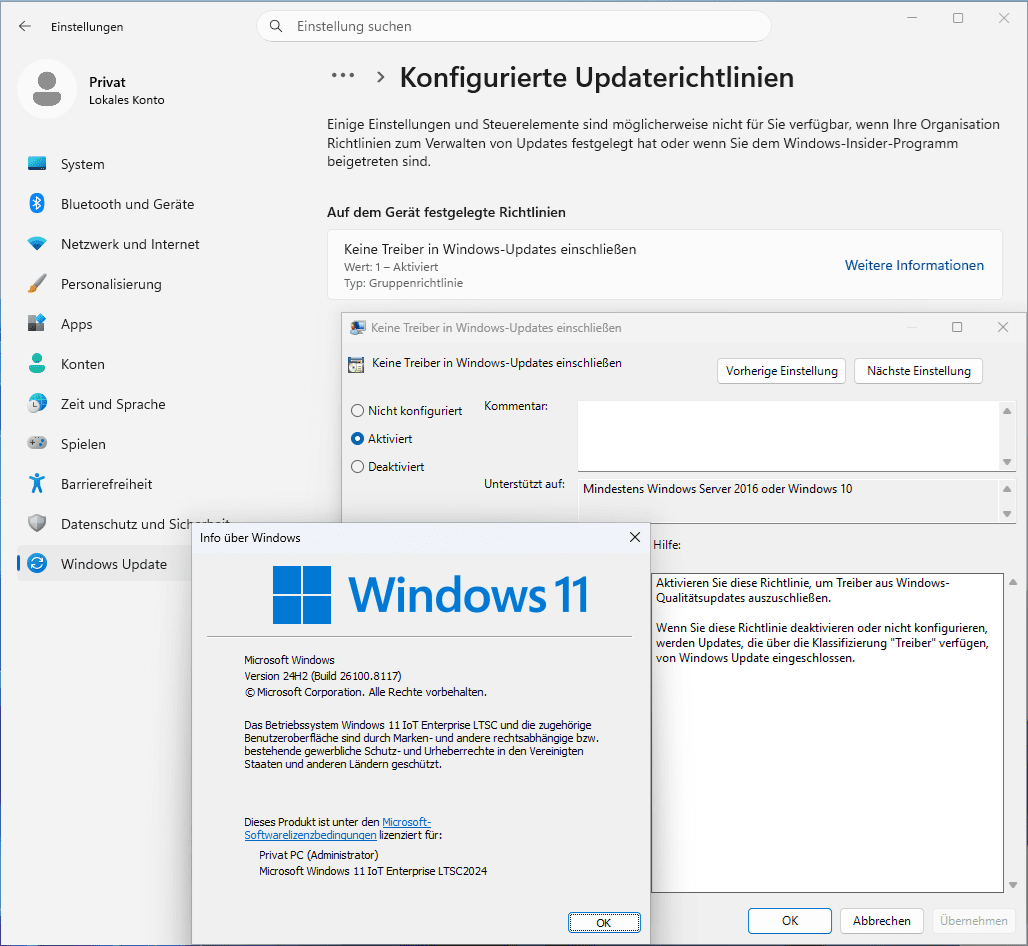This screenshot has width=1028, height=946.
Task: Click the Windows 11 logo in Info dialog
Action: (302, 595)
